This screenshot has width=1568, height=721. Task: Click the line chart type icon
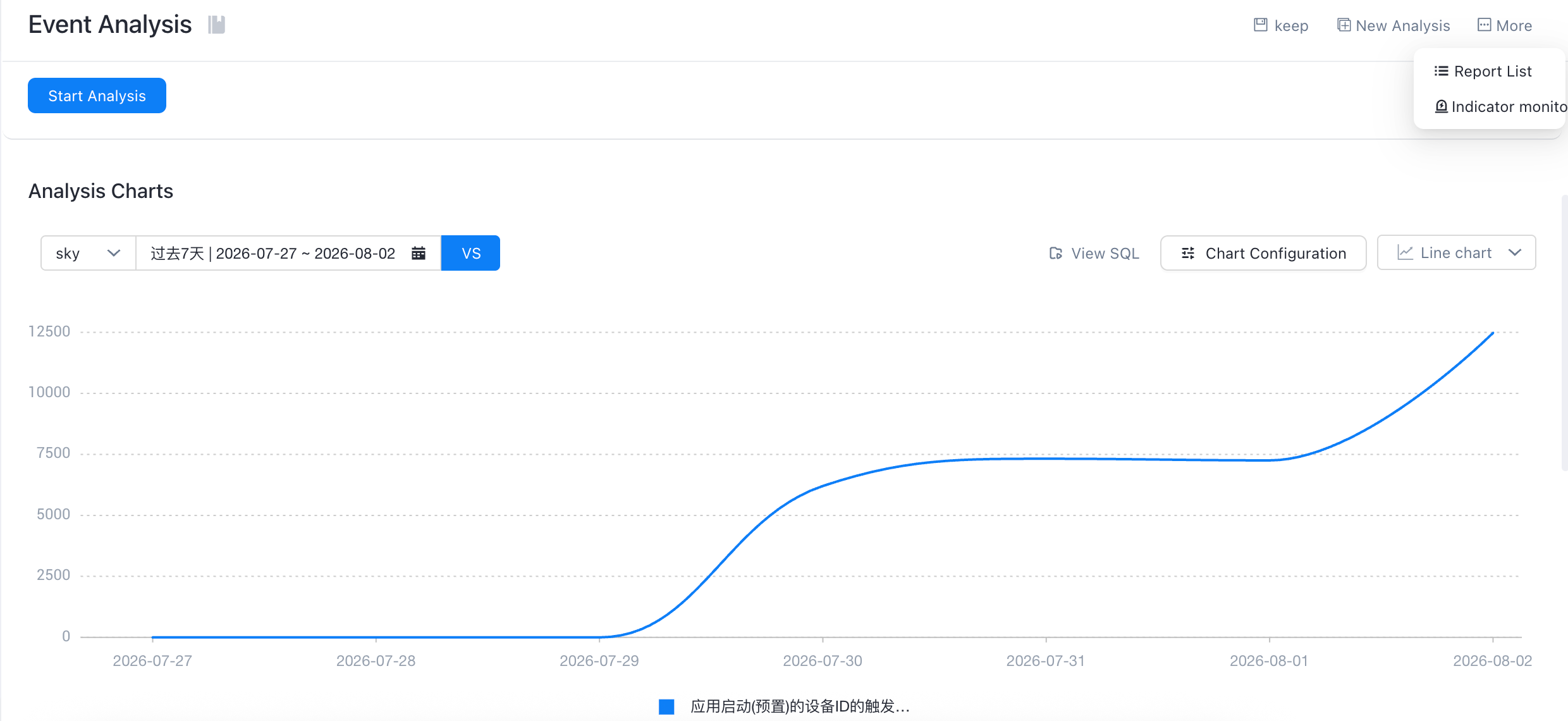[1405, 252]
